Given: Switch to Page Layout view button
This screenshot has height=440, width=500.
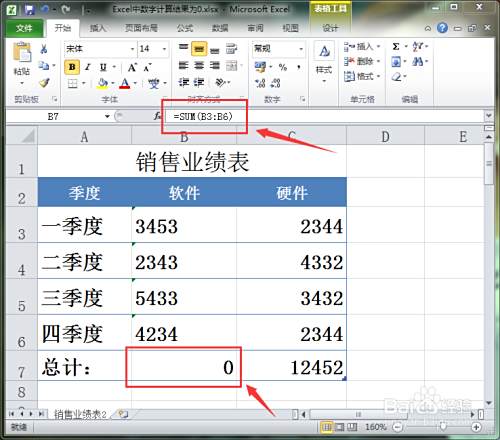Looking at the screenshot, I should pos(340,427).
